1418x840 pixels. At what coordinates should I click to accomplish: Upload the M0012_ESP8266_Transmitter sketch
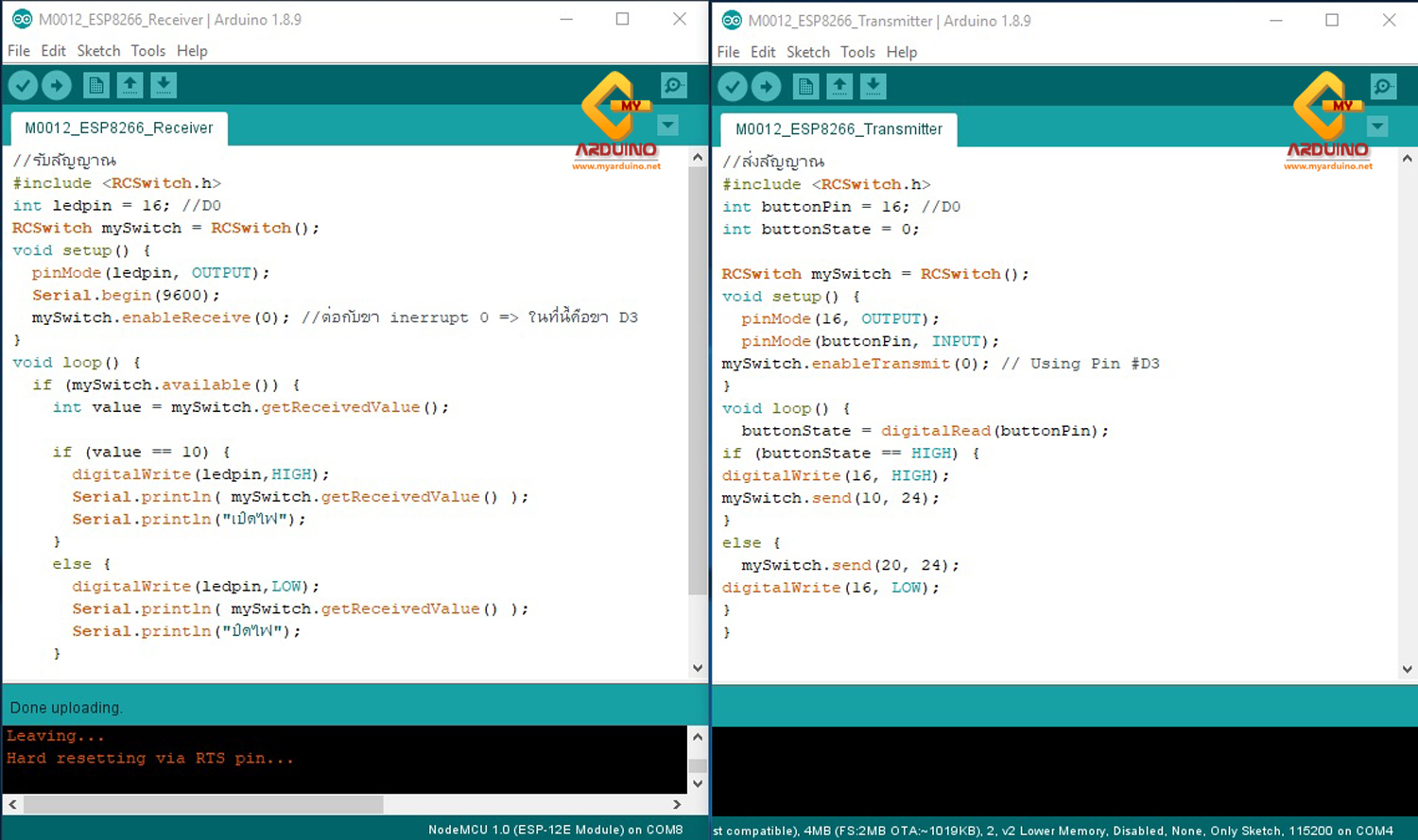[767, 86]
